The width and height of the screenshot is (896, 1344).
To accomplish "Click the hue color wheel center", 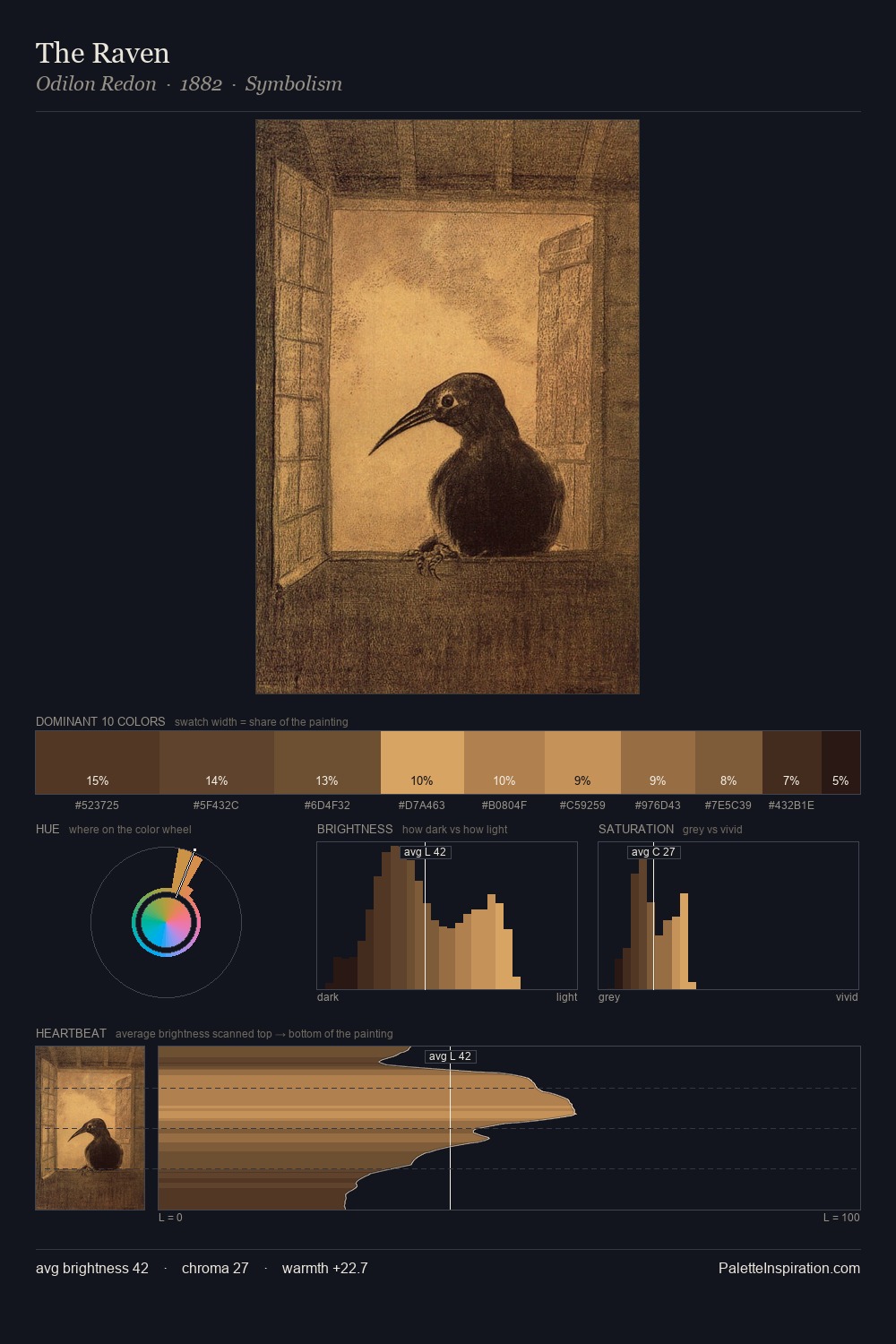I will click(166, 922).
